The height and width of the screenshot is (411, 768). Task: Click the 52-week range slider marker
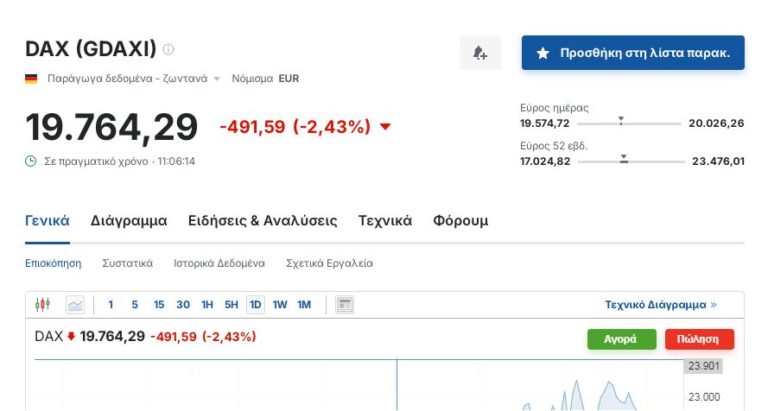(x=624, y=159)
